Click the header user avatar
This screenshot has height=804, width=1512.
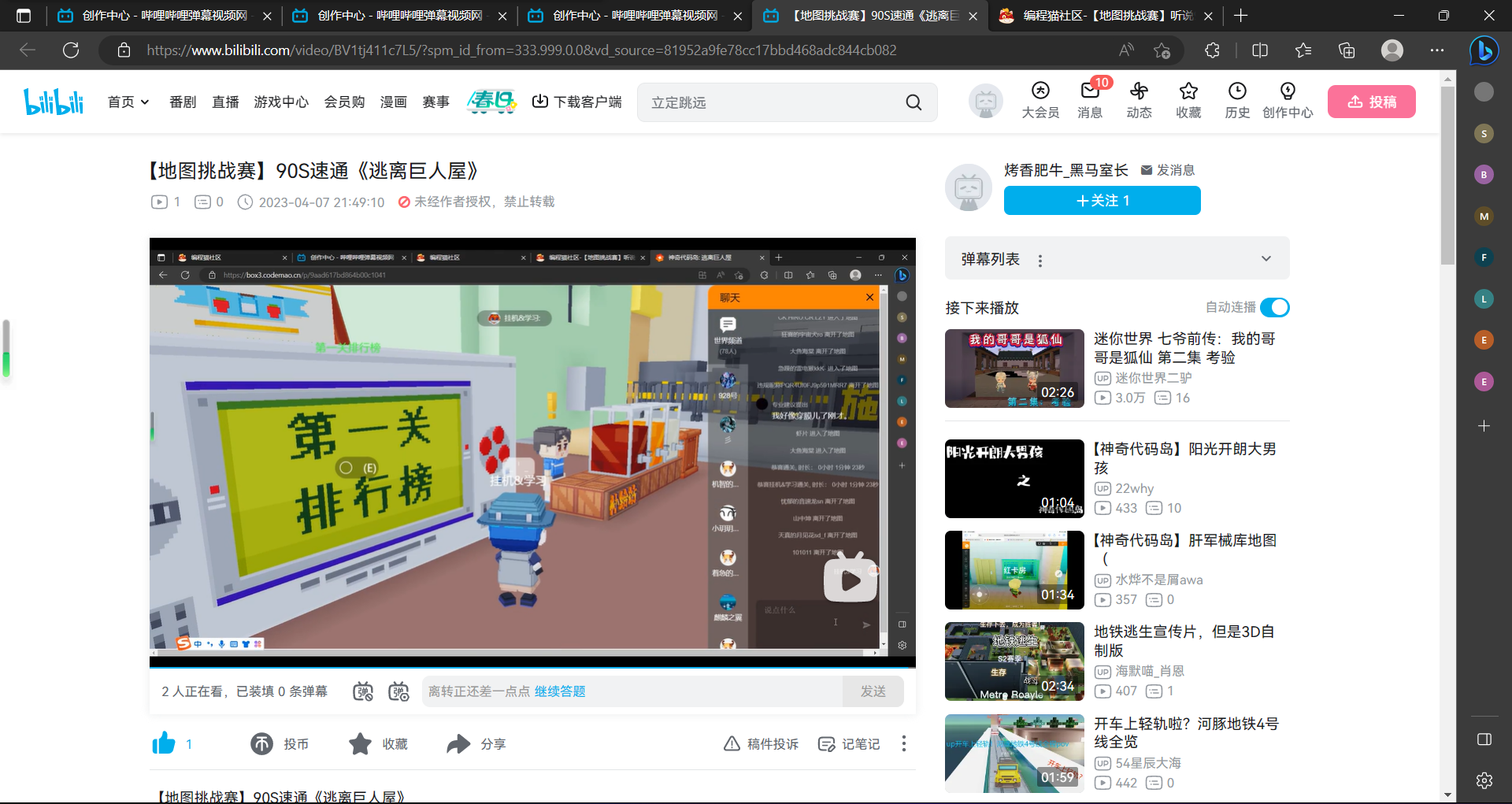985,102
